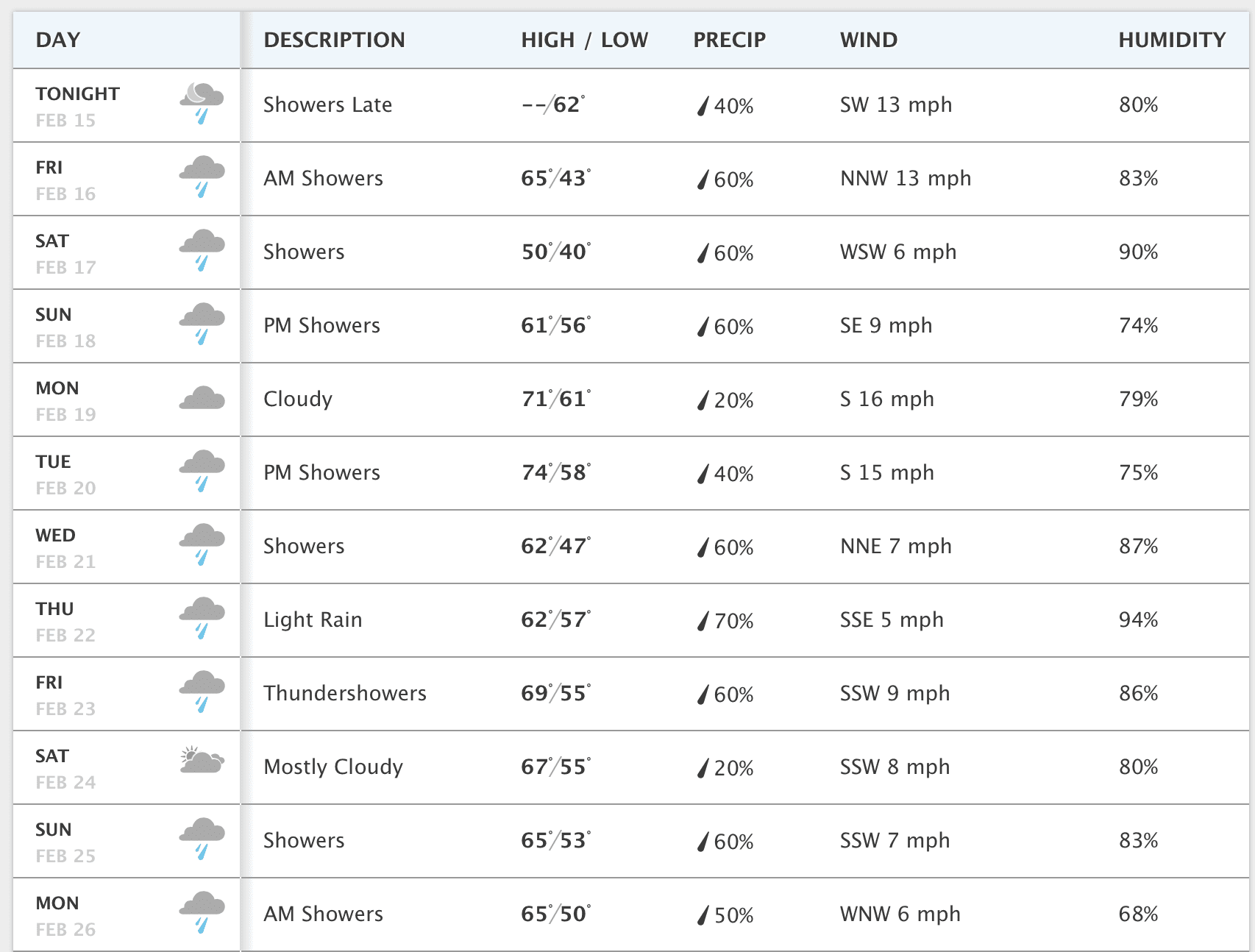This screenshot has width=1255, height=952.
Task: Click the Fri Feb 23 thundershowers icon
Action: [202, 692]
